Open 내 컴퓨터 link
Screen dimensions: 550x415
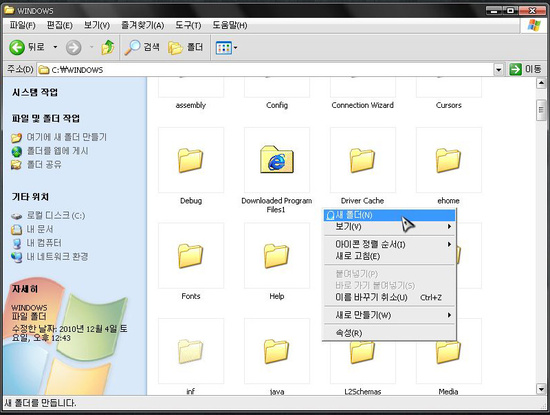(44, 243)
